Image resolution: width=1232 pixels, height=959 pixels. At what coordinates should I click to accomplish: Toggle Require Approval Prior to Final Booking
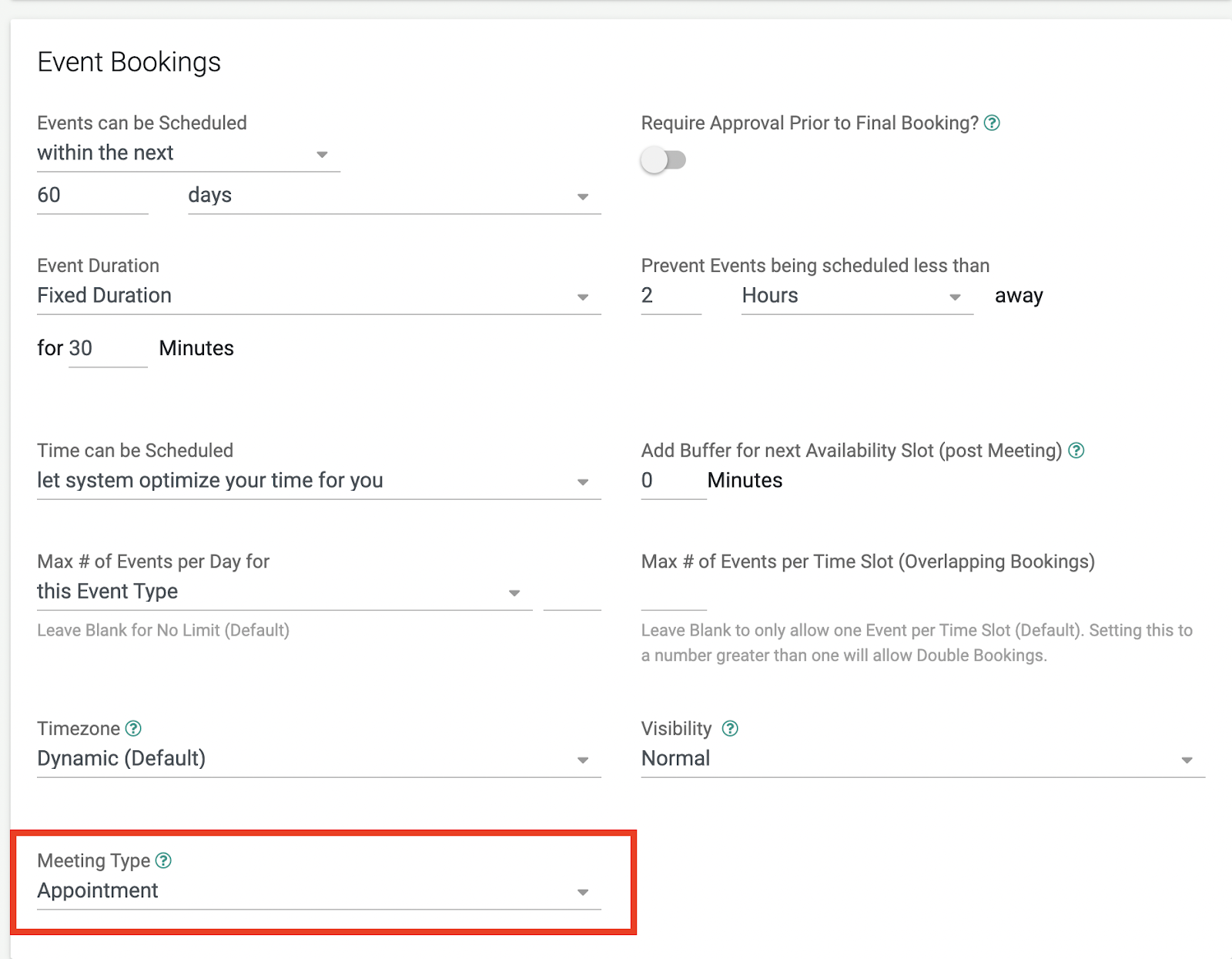[x=663, y=160]
